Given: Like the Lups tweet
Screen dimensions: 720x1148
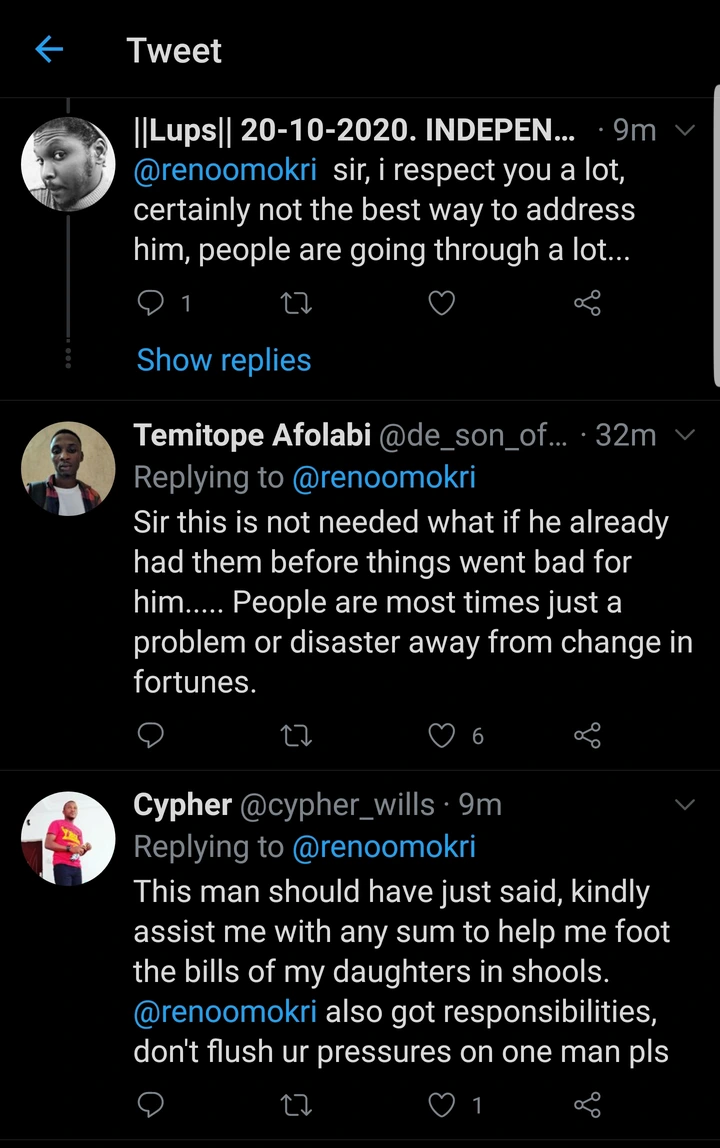Looking at the screenshot, I should tap(442, 303).
